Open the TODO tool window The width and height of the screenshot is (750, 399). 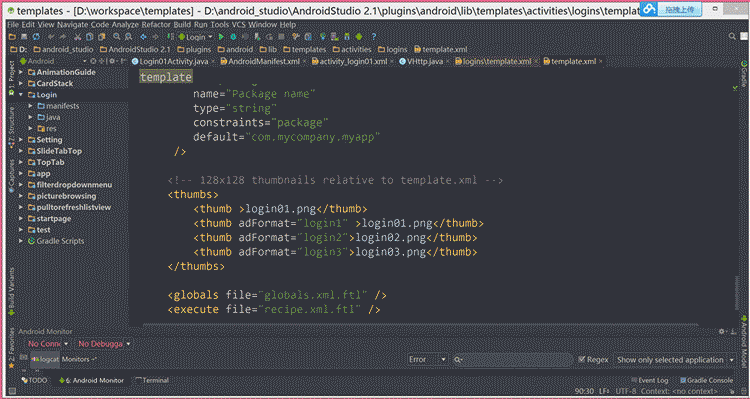35,380
